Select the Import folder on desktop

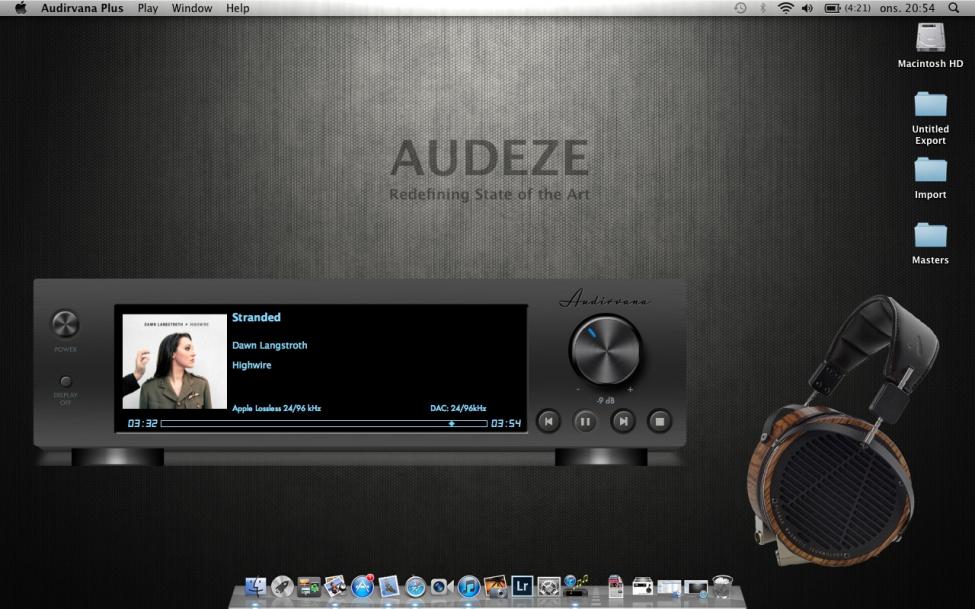pyautogui.click(x=930, y=170)
